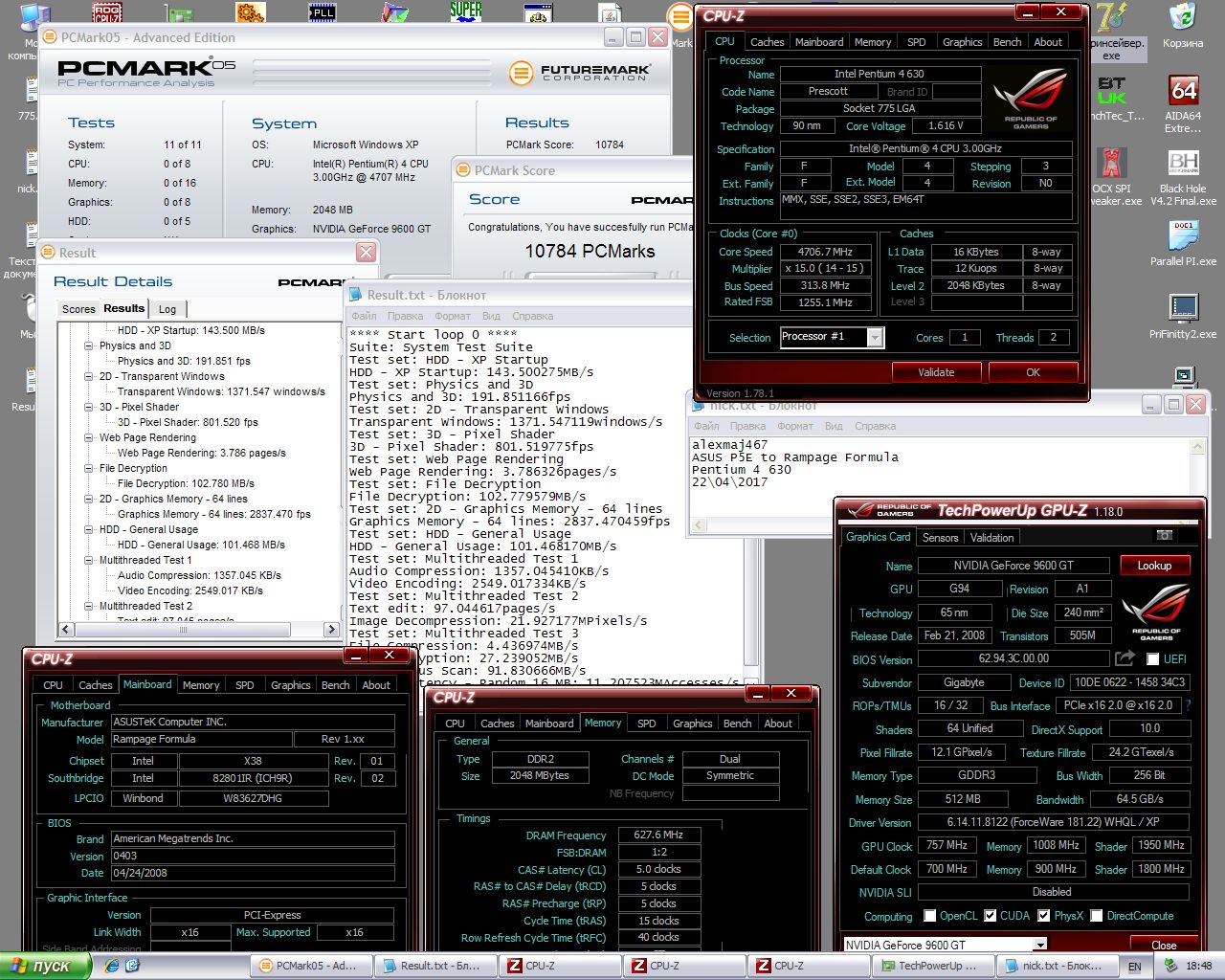Switch to nick.txt taskbar button
Screen dimensions: 1225x980
[x=1058, y=966]
